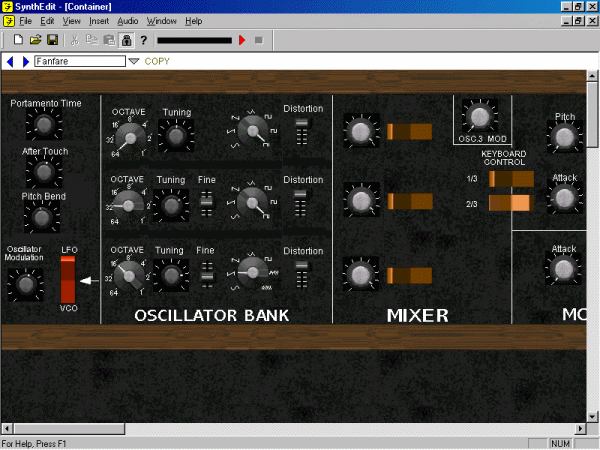Toggle the LFO/VCO red rocker switch

click(68, 279)
